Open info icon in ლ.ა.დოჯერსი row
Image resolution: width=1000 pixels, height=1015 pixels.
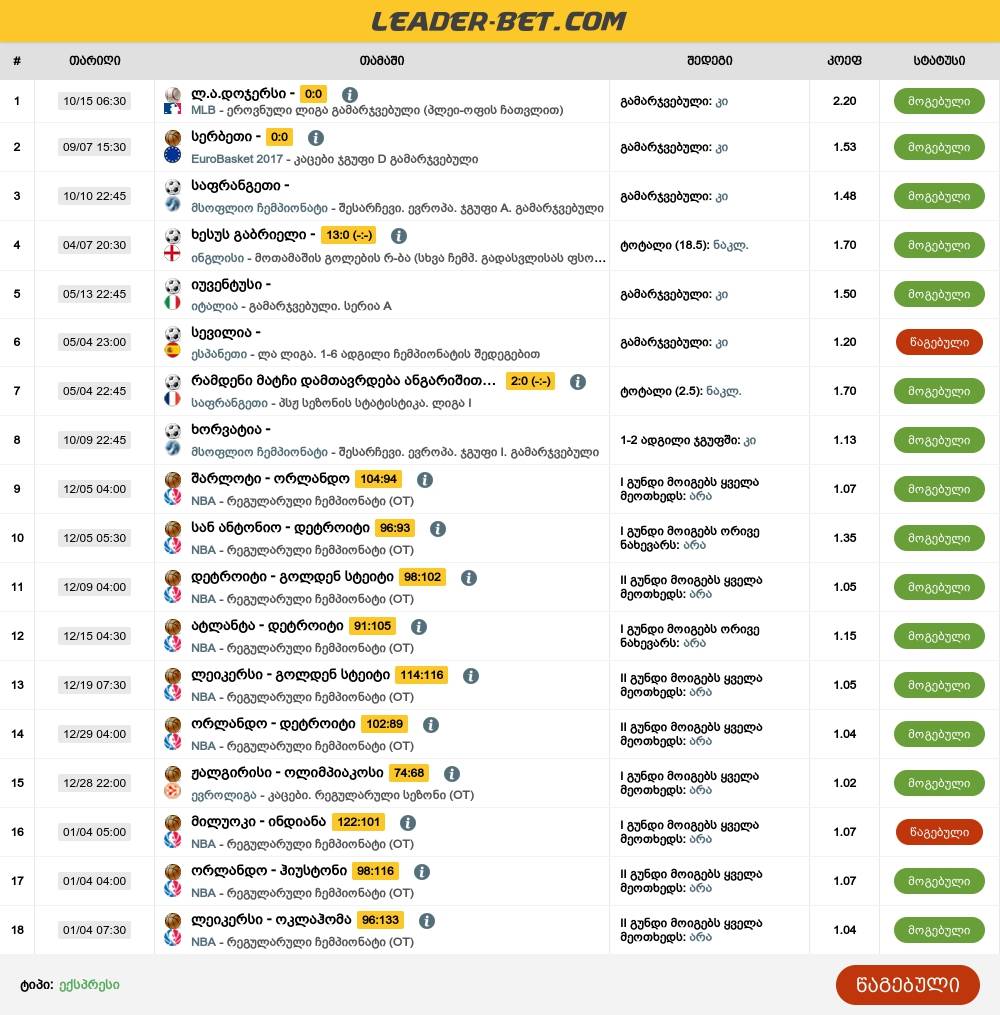[x=350, y=95]
